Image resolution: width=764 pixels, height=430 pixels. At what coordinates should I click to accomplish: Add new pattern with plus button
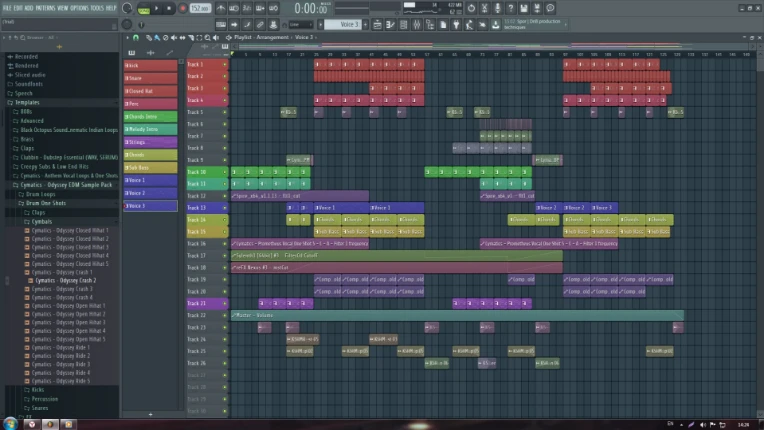pos(365,24)
